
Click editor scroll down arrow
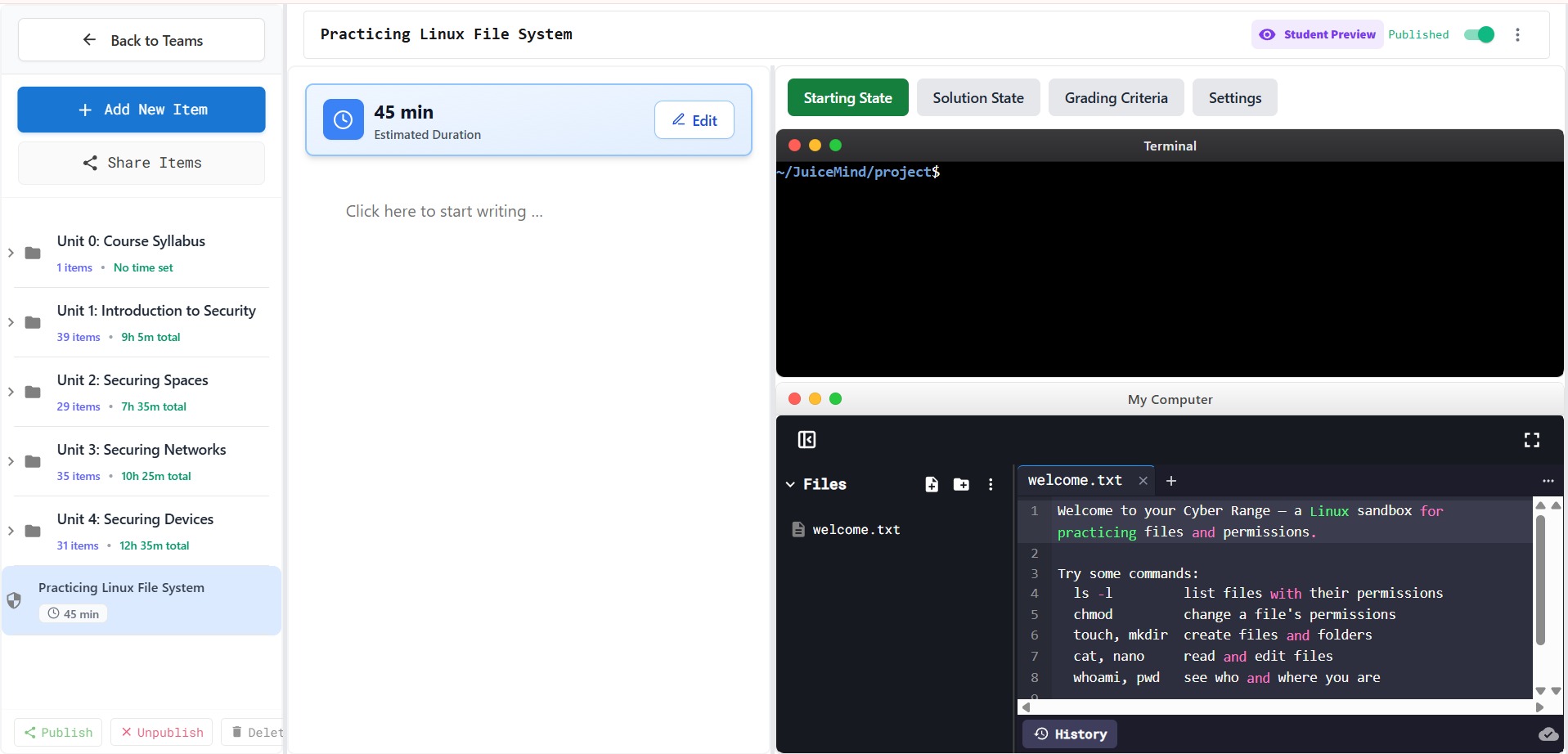pyautogui.click(x=1540, y=691)
